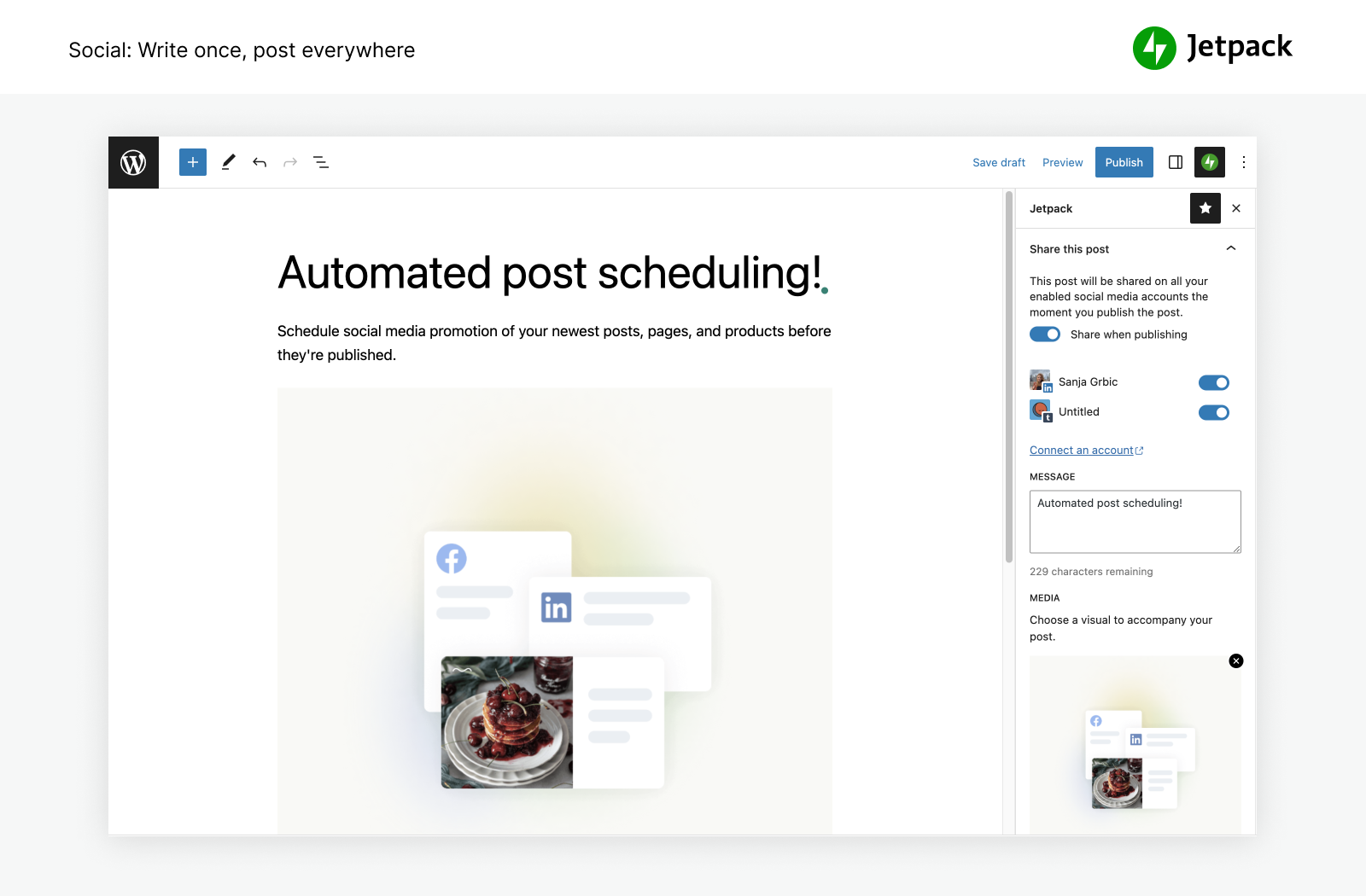Click Save draft
The height and width of the screenshot is (896, 1366).
click(998, 163)
